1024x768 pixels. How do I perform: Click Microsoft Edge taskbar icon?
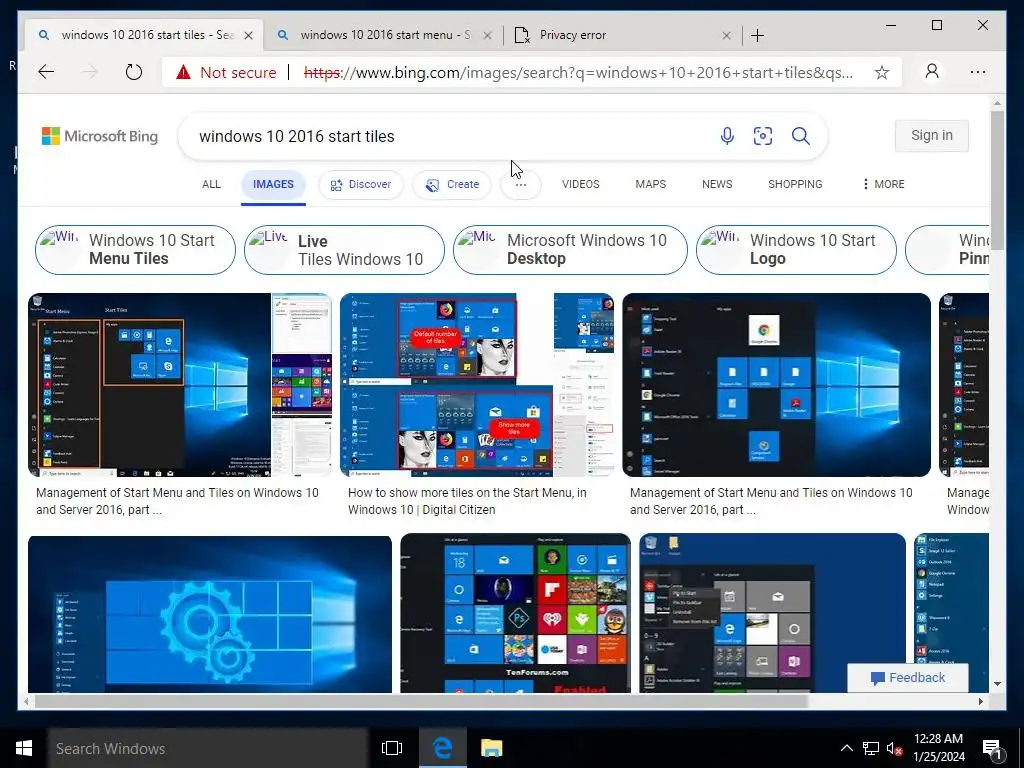443,748
